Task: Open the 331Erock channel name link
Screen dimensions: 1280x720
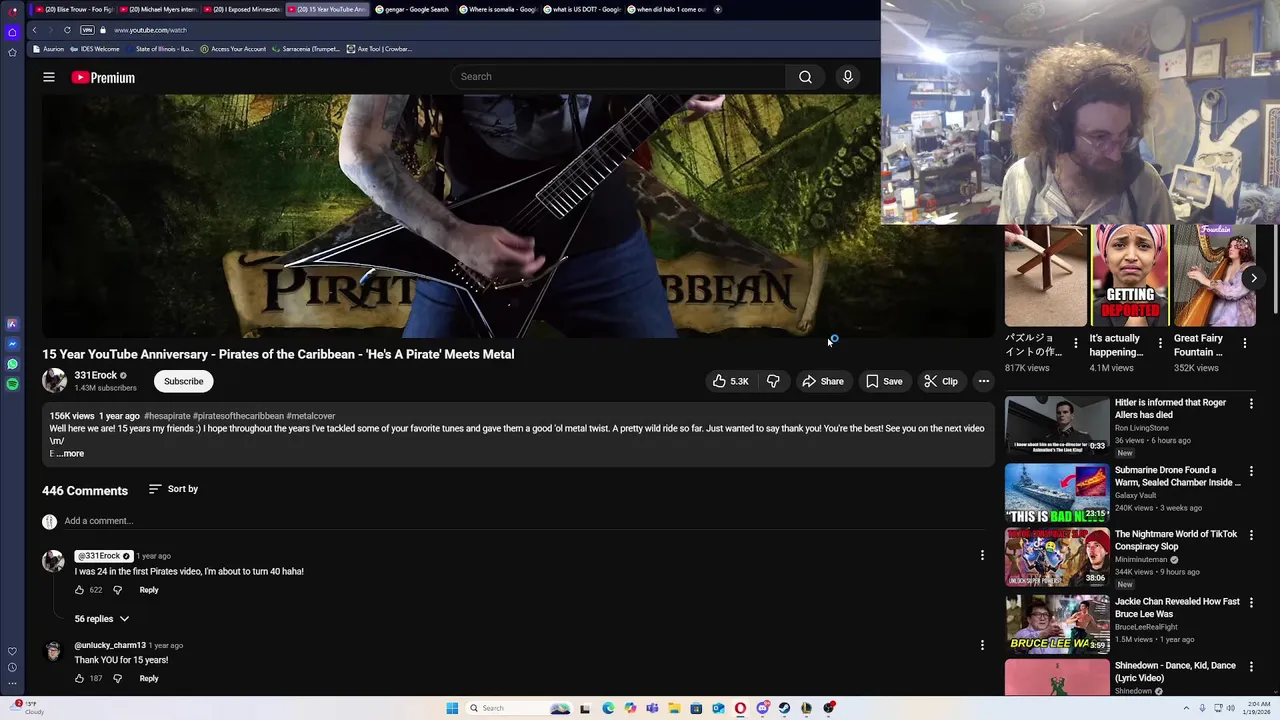Action: click(96, 375)
